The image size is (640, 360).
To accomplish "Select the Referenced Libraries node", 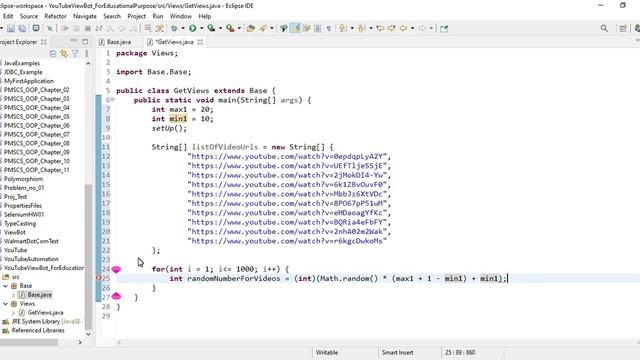I will coord(38,330).
